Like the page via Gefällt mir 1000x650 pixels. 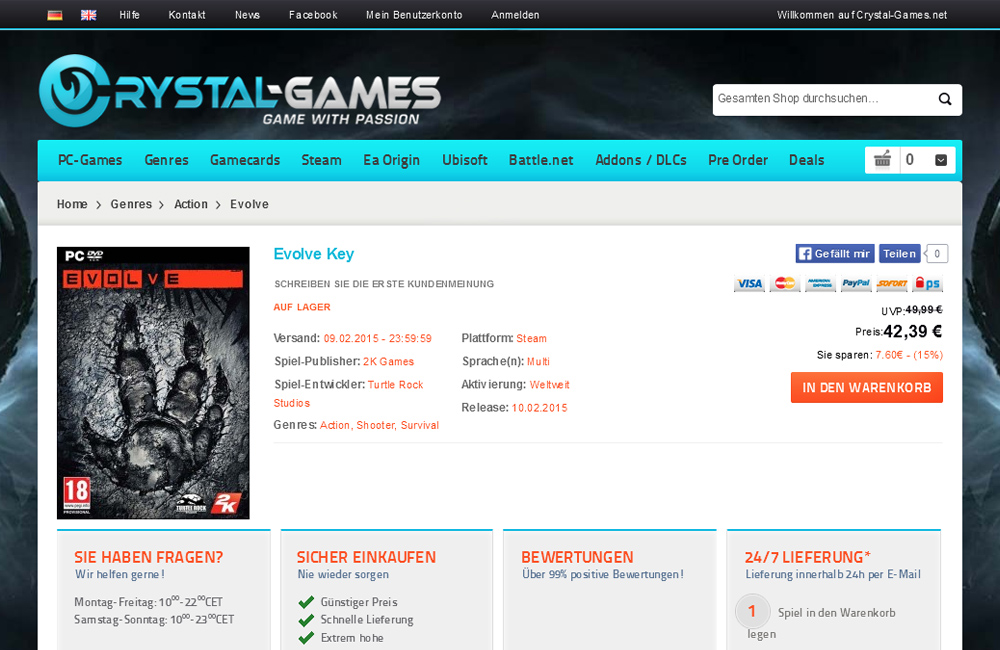[x=835, y=254]
